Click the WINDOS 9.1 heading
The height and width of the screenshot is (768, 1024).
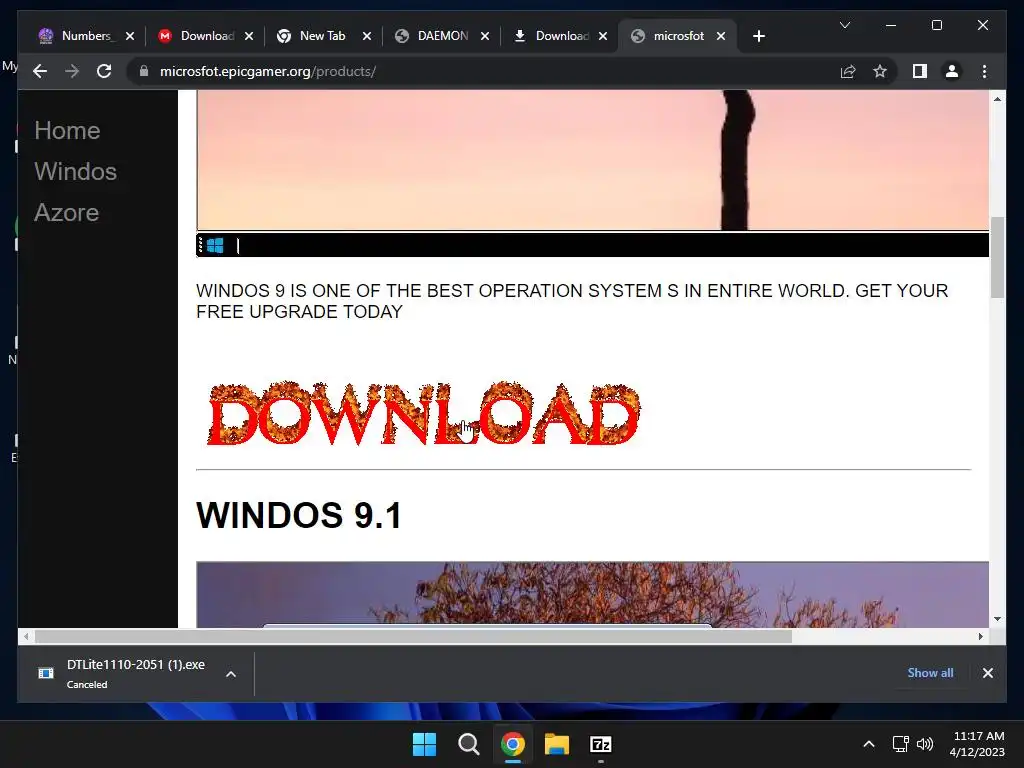tap(298, 515)
